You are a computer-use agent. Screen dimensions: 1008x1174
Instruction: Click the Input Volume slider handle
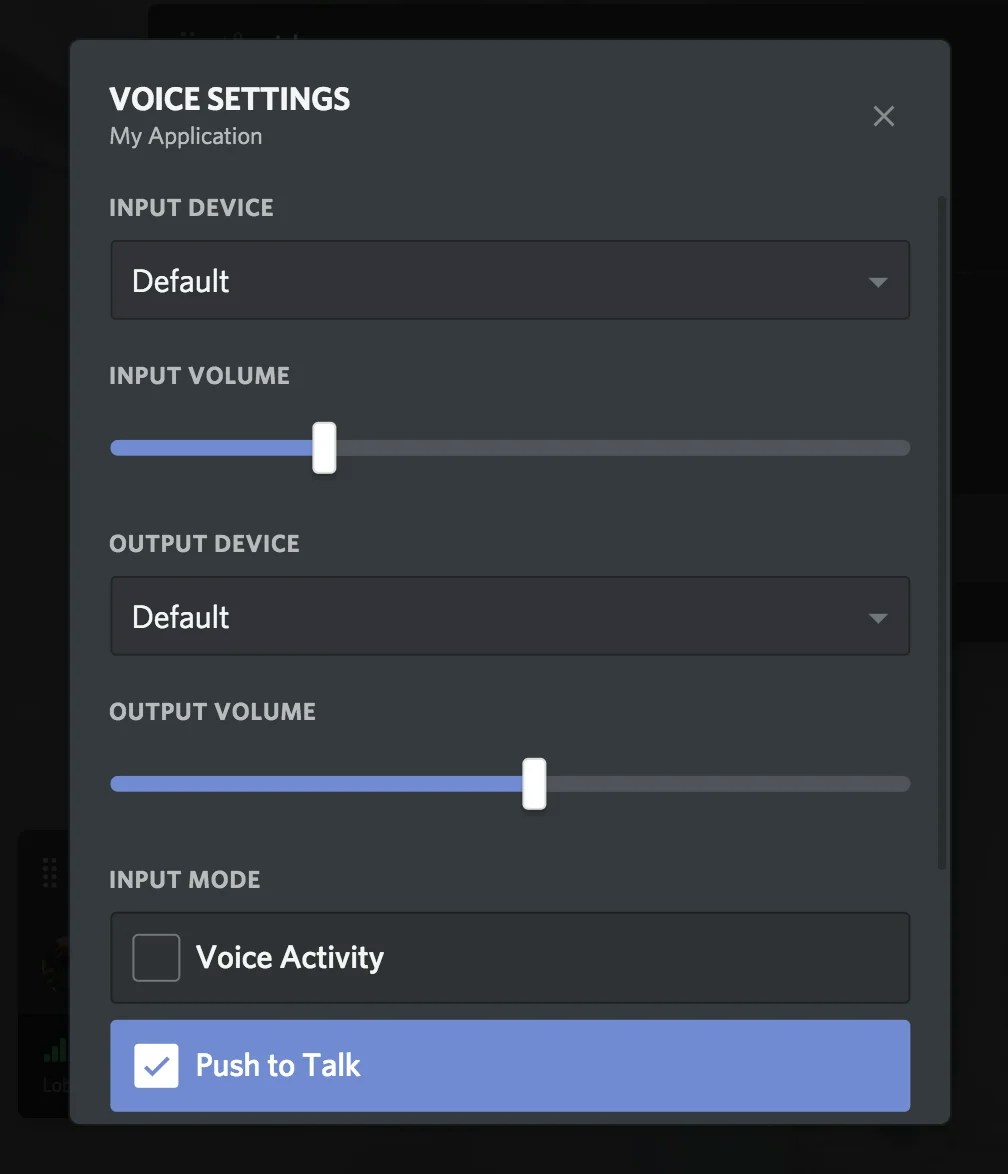pyautogui.click(x=324, y=448)
